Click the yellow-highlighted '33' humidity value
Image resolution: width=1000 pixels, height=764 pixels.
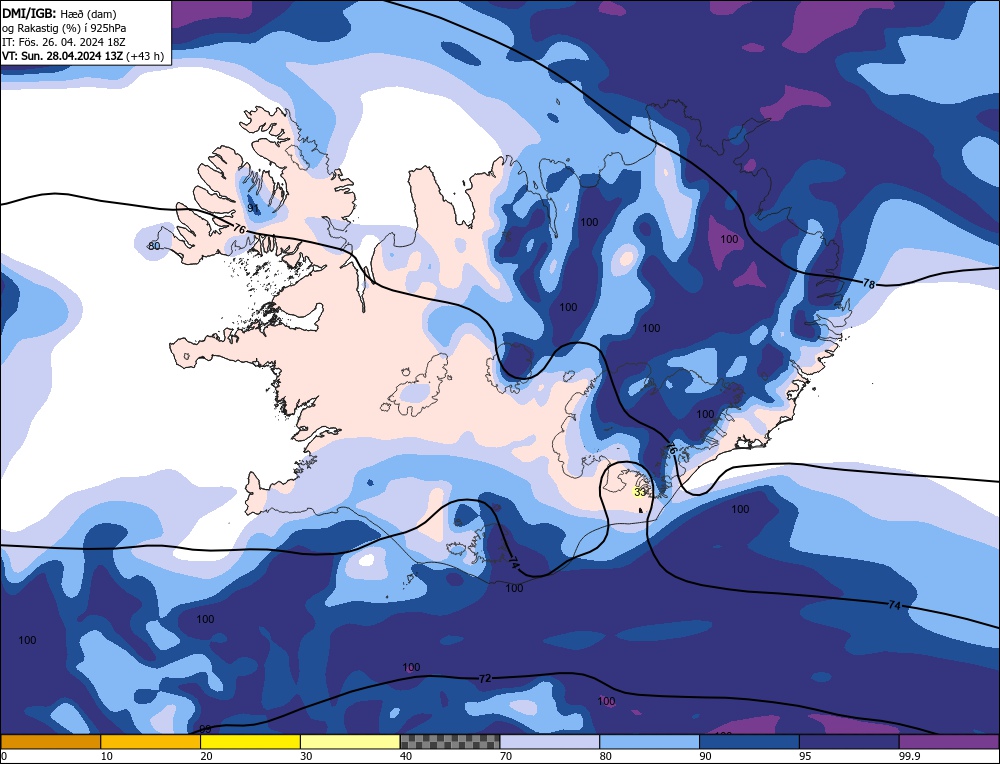click(640, 492)
